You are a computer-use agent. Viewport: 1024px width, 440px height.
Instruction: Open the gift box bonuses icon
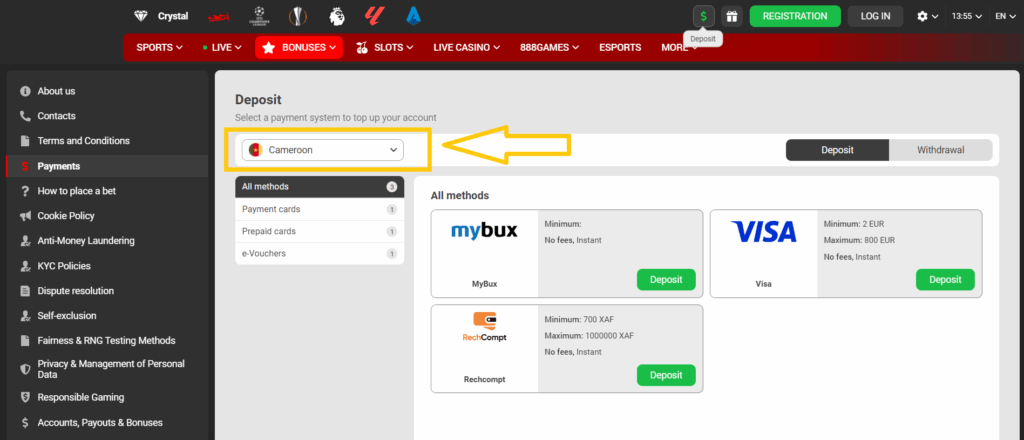[731, 16]
